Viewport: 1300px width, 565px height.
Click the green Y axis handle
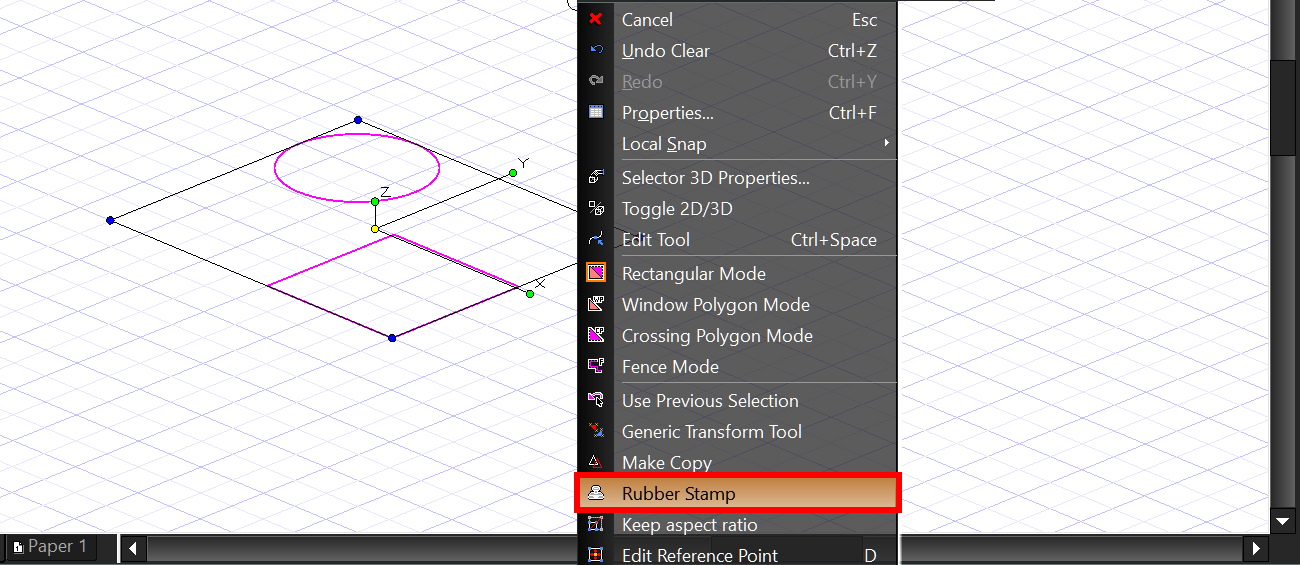pos(513,173)
